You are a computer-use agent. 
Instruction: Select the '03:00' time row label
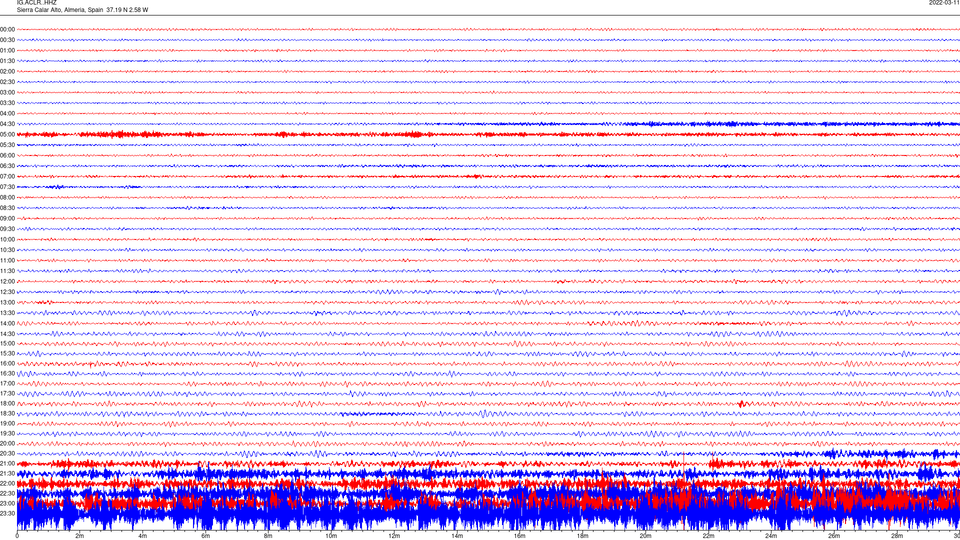pos(7,92)
